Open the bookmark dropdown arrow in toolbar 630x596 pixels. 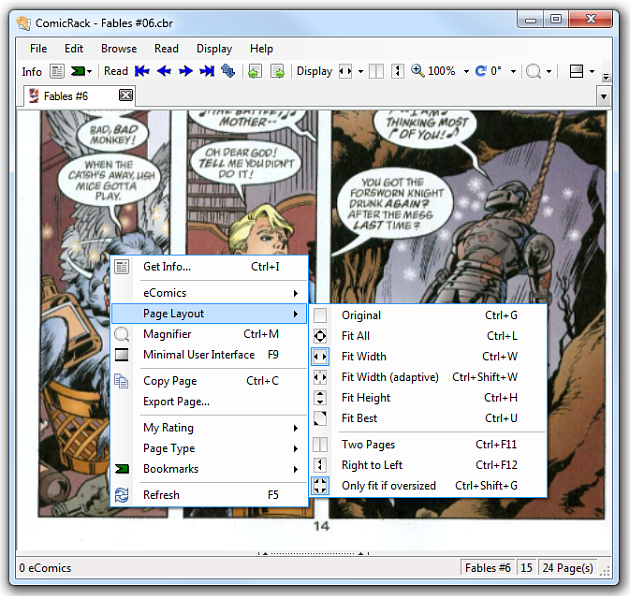(90, 72)
